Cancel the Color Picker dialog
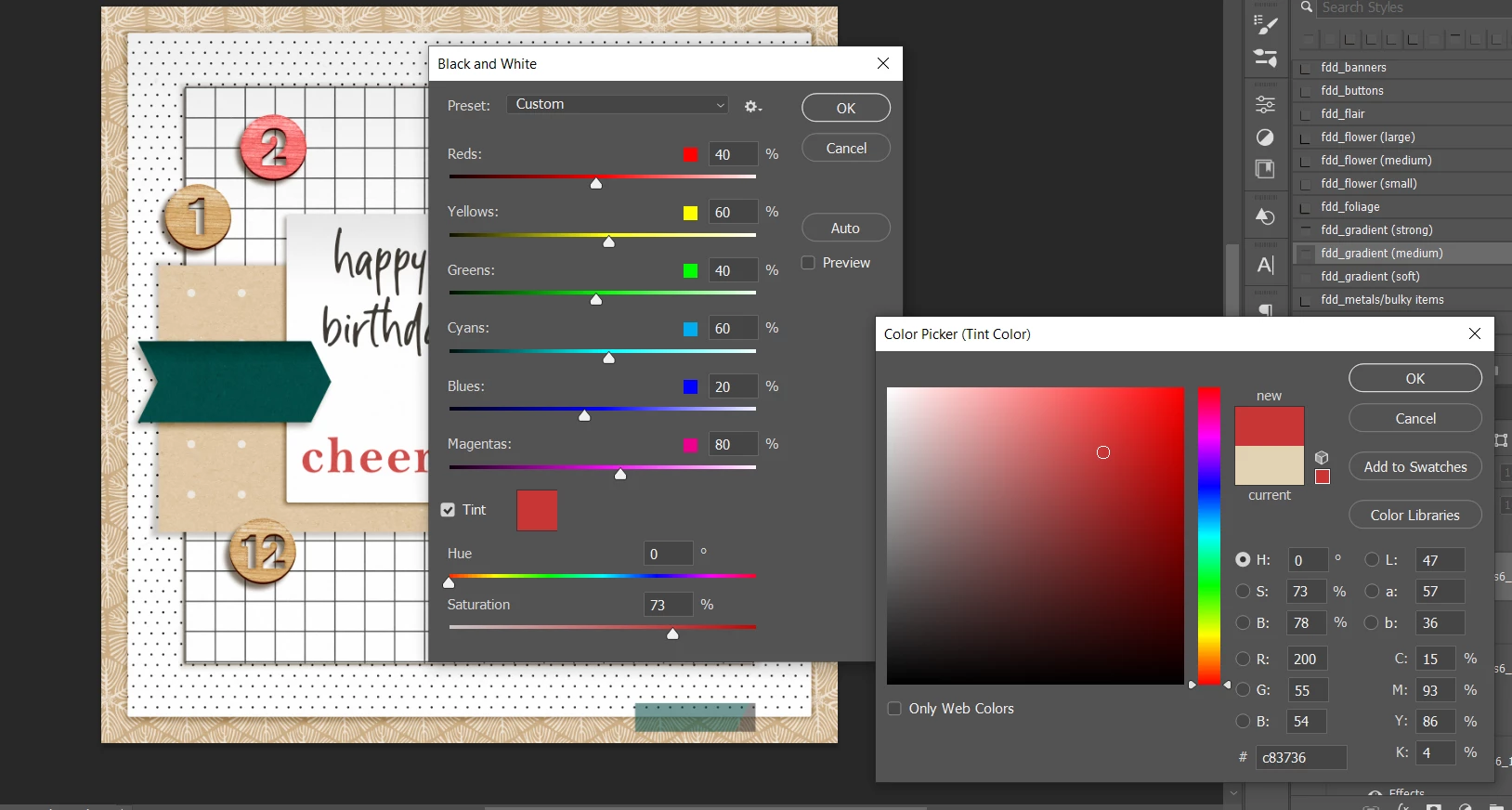The width and height of the screenshot is (1512, 810). pyautogui.click(x=1415, y=419)
